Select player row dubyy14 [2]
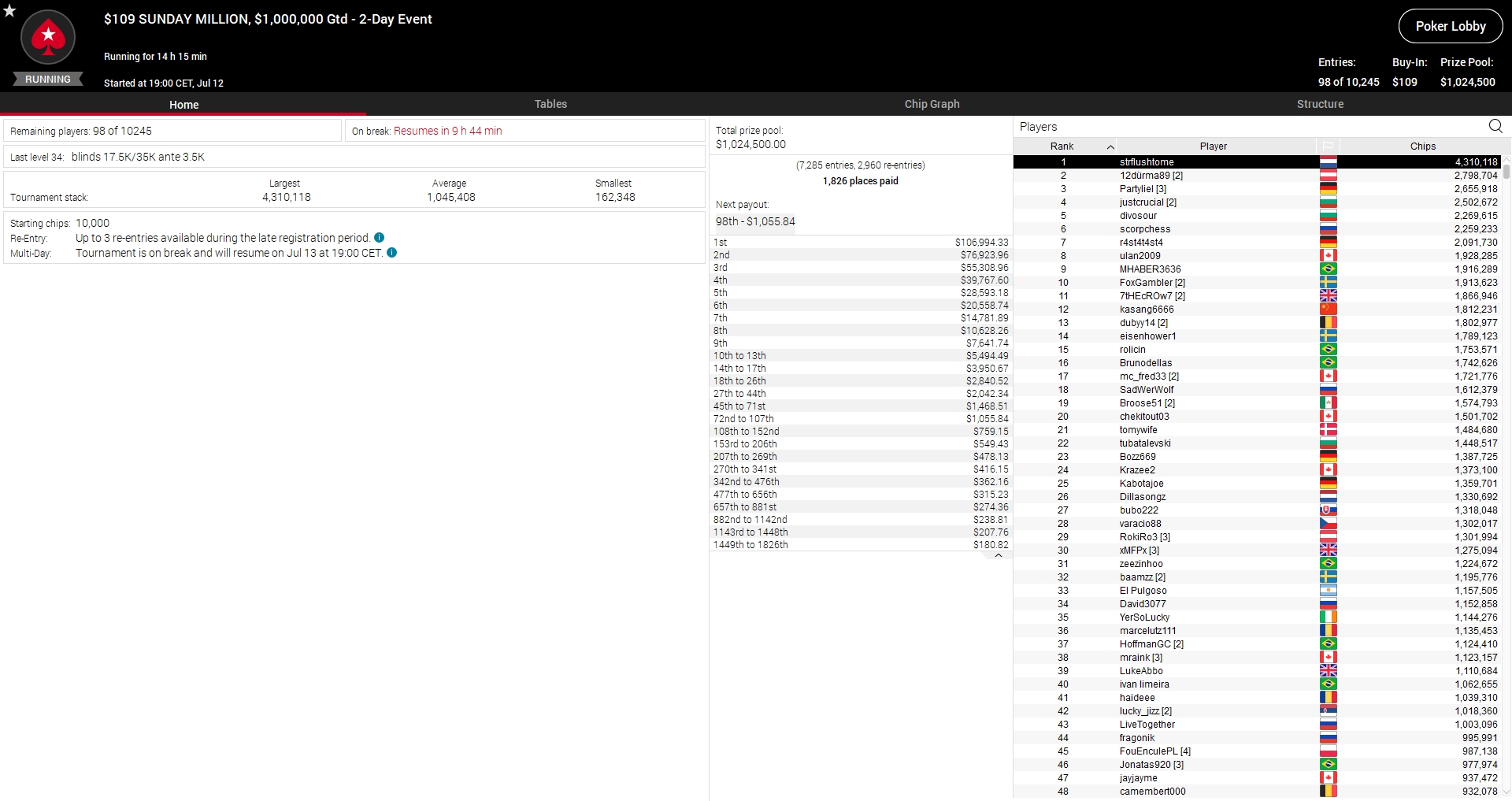Viewport: 1512px width, 801px height. pyautogui.click(x=1258, y=322)
